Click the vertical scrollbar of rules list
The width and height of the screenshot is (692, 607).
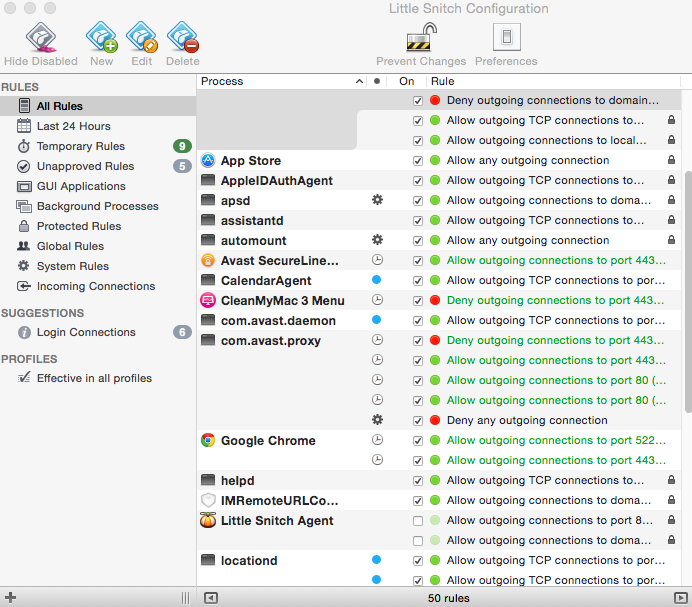coord(688,291)
